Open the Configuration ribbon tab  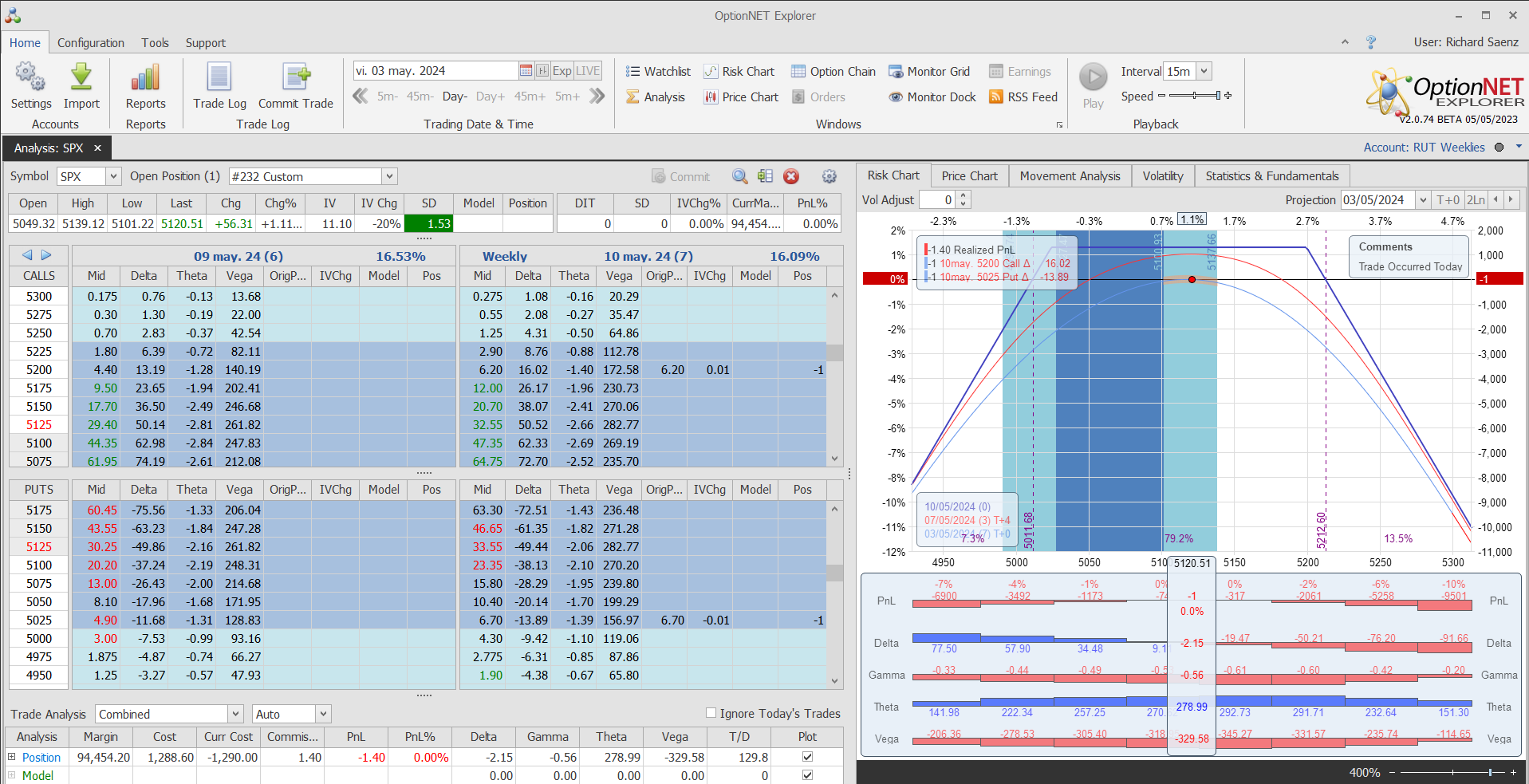tap(91, 43)
